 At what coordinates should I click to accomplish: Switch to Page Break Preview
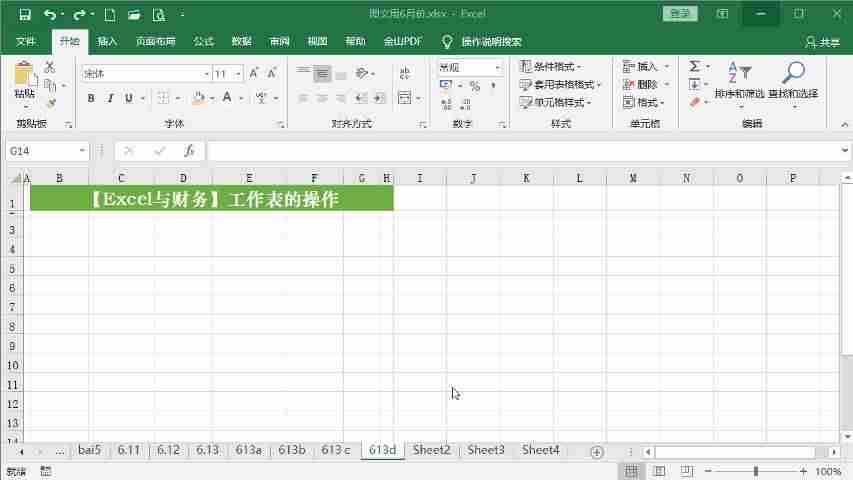pyautogui.click(x=687, y=471)
